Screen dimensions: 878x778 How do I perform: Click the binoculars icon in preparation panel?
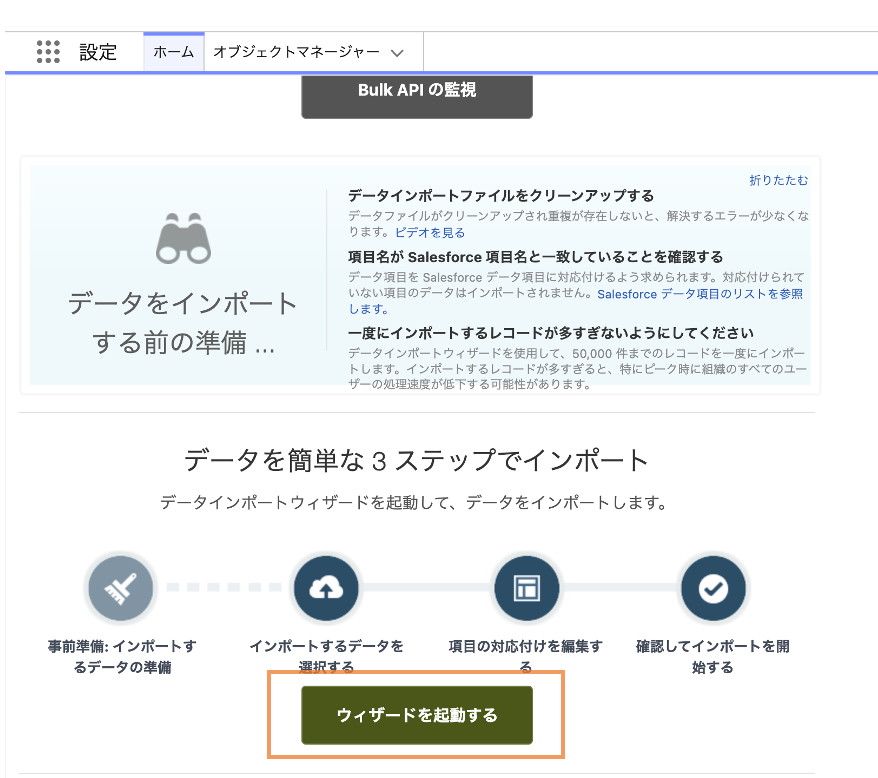pyautogui.click(x=184, y=238)
